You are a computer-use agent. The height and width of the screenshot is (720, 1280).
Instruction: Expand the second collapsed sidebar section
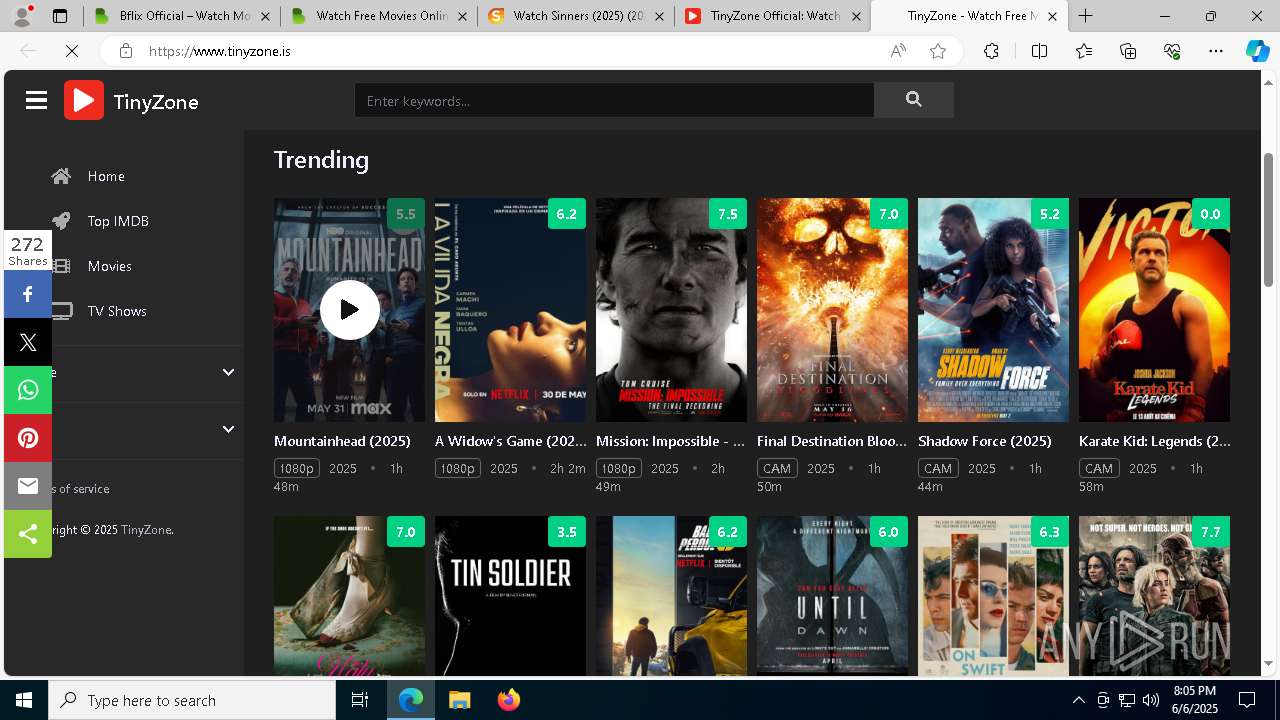pyautogui.click(x=228, y=429)
